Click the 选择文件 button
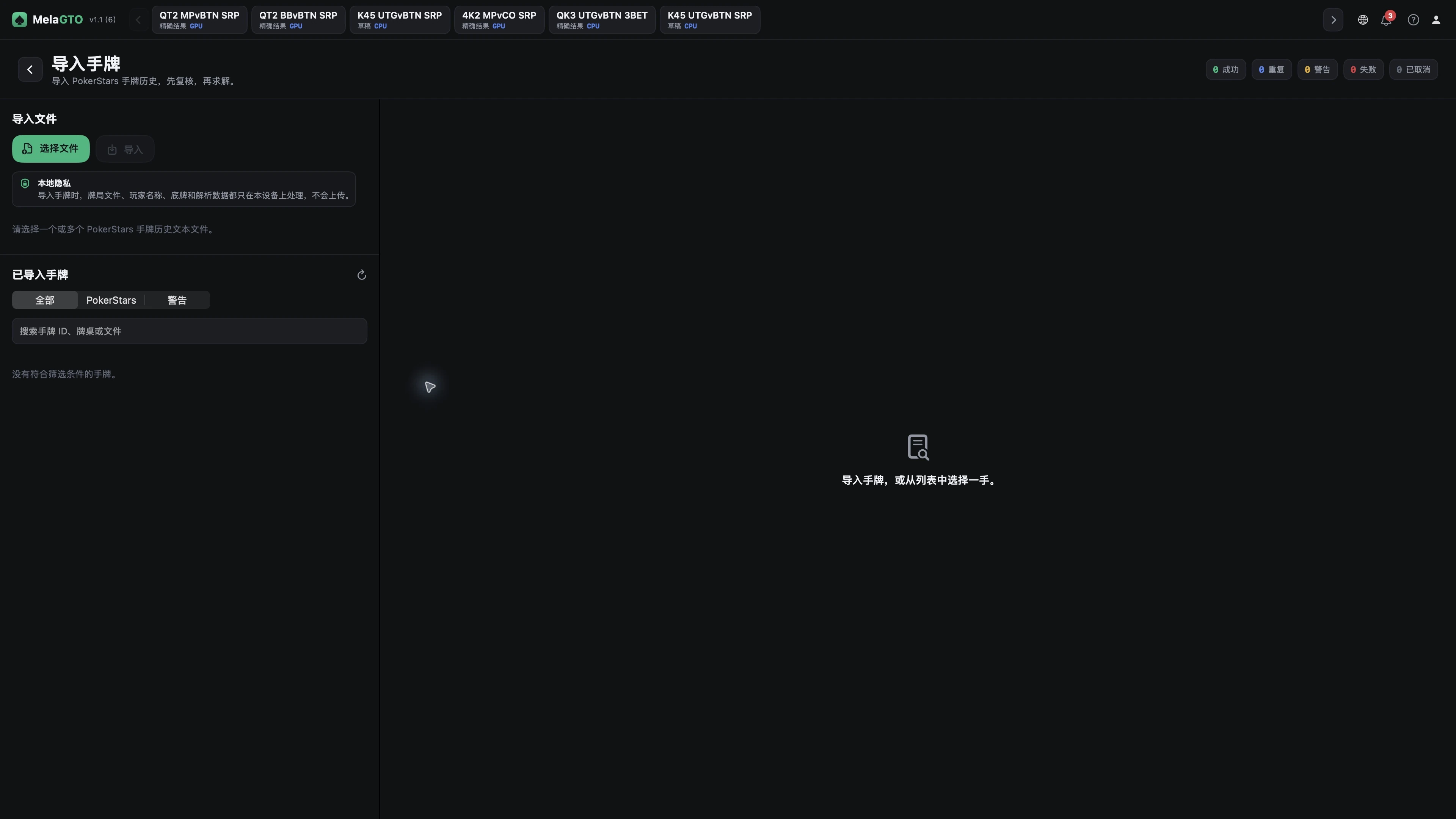Screen dimensions: 1456x819 [51, 149]
